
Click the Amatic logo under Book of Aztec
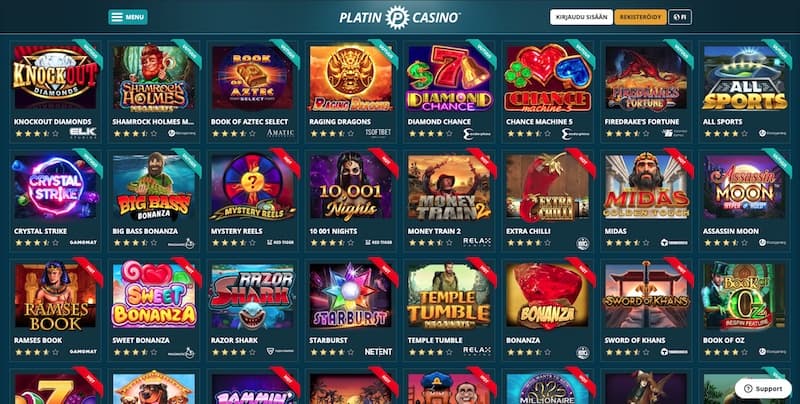pyautogui.click(x=280, y=133)
